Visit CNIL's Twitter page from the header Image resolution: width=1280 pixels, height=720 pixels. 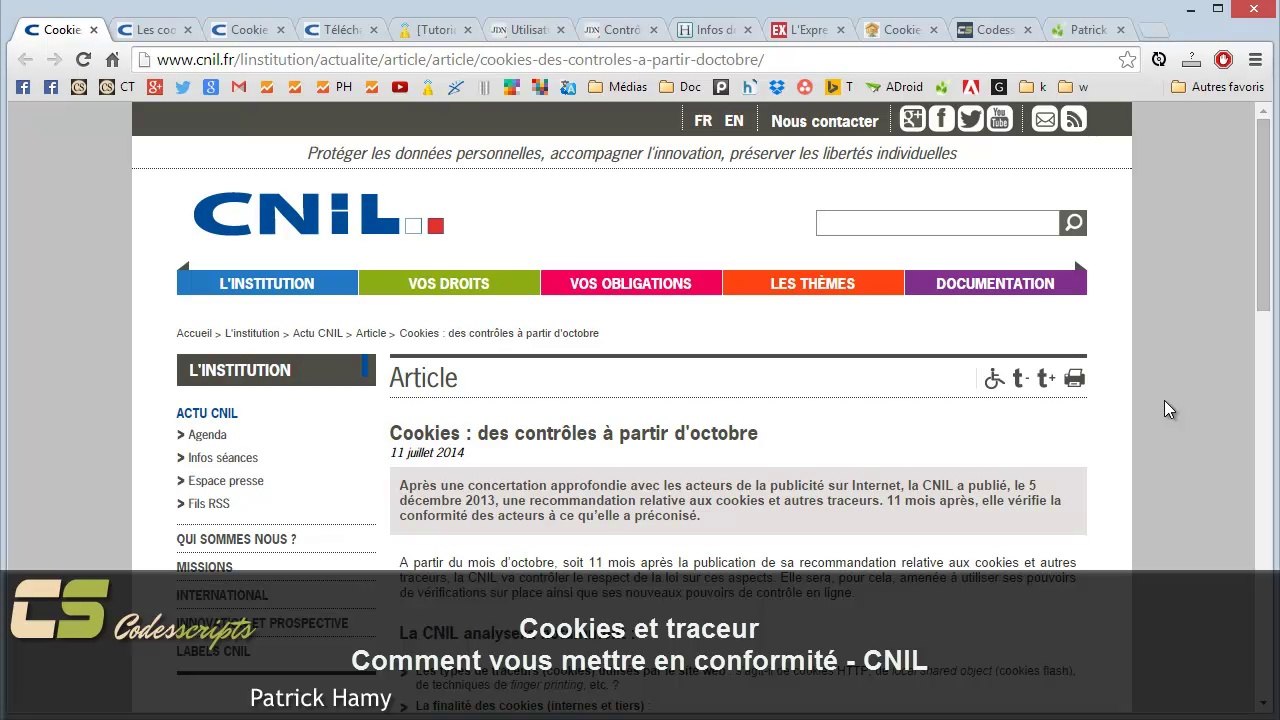point(970,120)
